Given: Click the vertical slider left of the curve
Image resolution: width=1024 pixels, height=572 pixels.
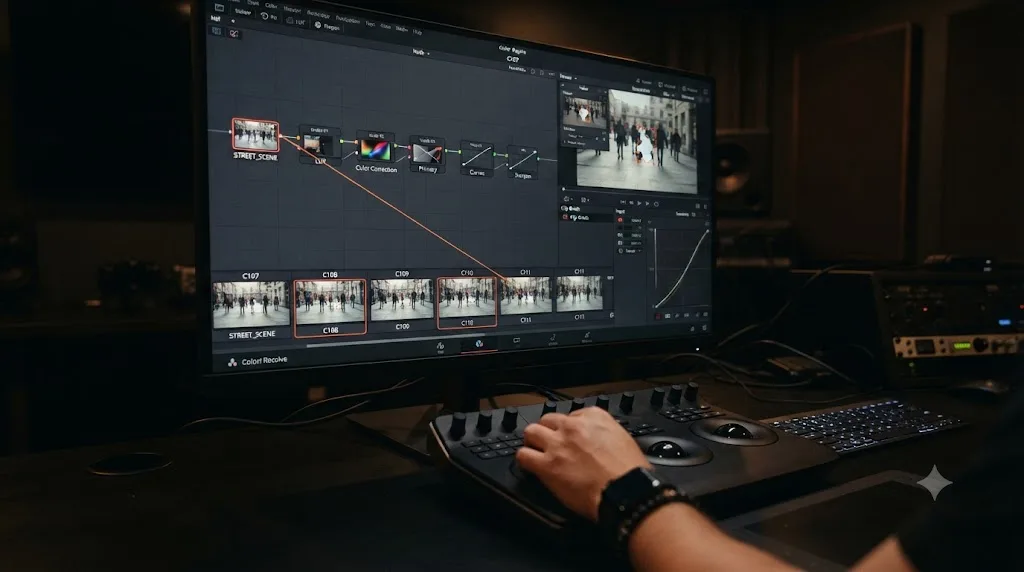Looking at the screenshot, I should (655, 257).
